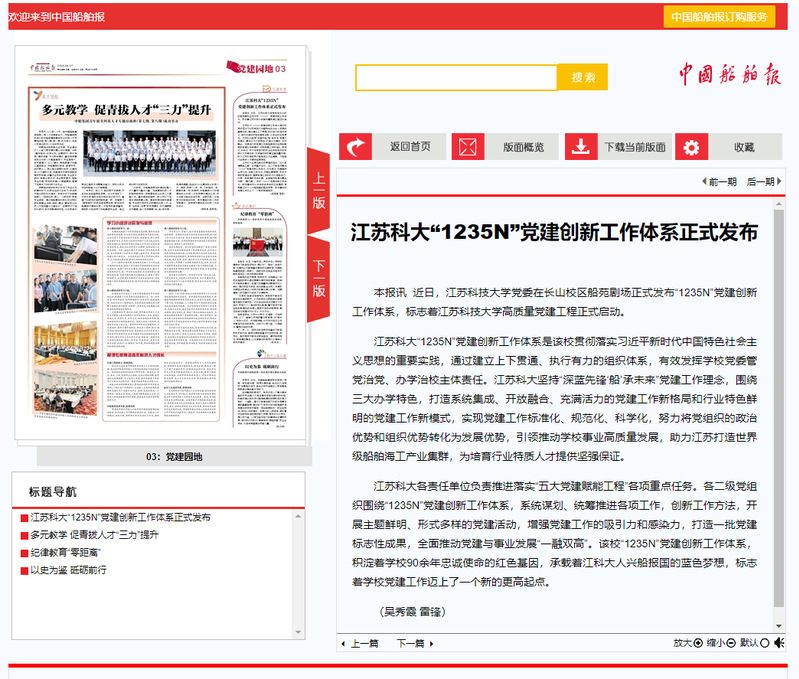Click the 放大 zoom-in radio icon
Image resolution: width=799 pixels, height=679 pixels.
click(698, 643)
